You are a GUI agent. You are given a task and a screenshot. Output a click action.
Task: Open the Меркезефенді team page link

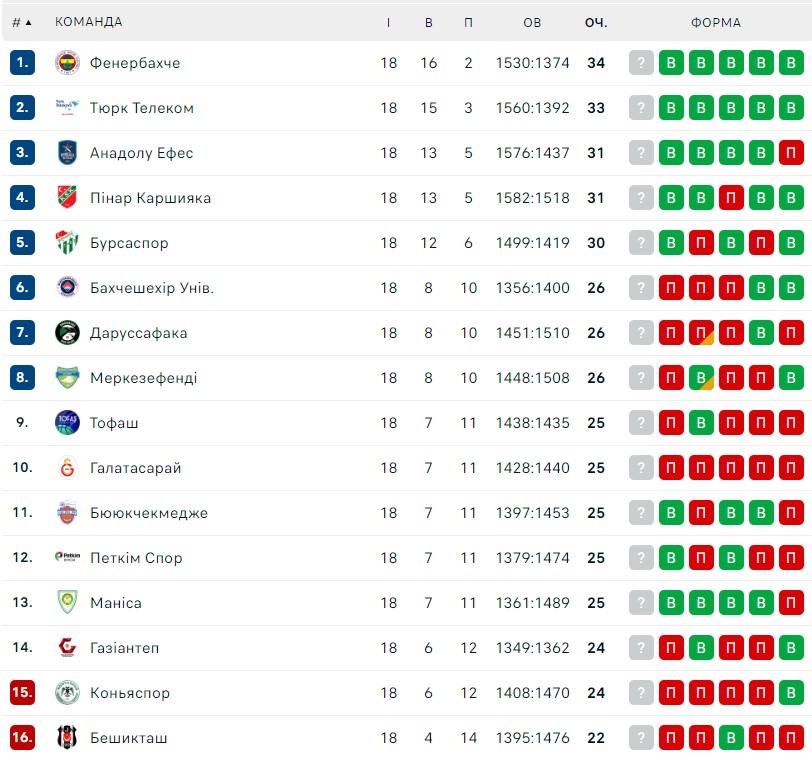click(x=143, y=377)
